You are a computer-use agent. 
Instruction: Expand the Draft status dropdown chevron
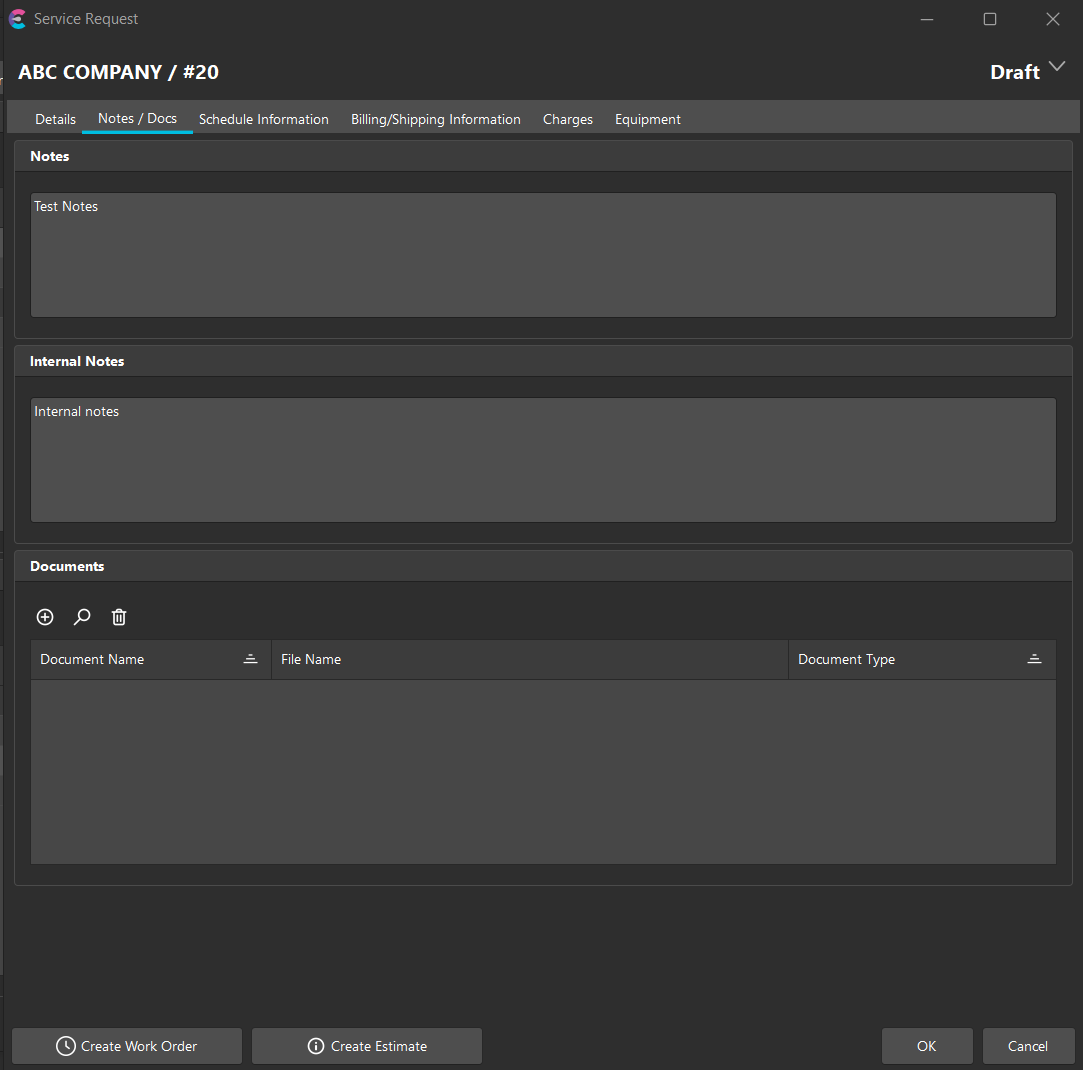pos(1058,70)
